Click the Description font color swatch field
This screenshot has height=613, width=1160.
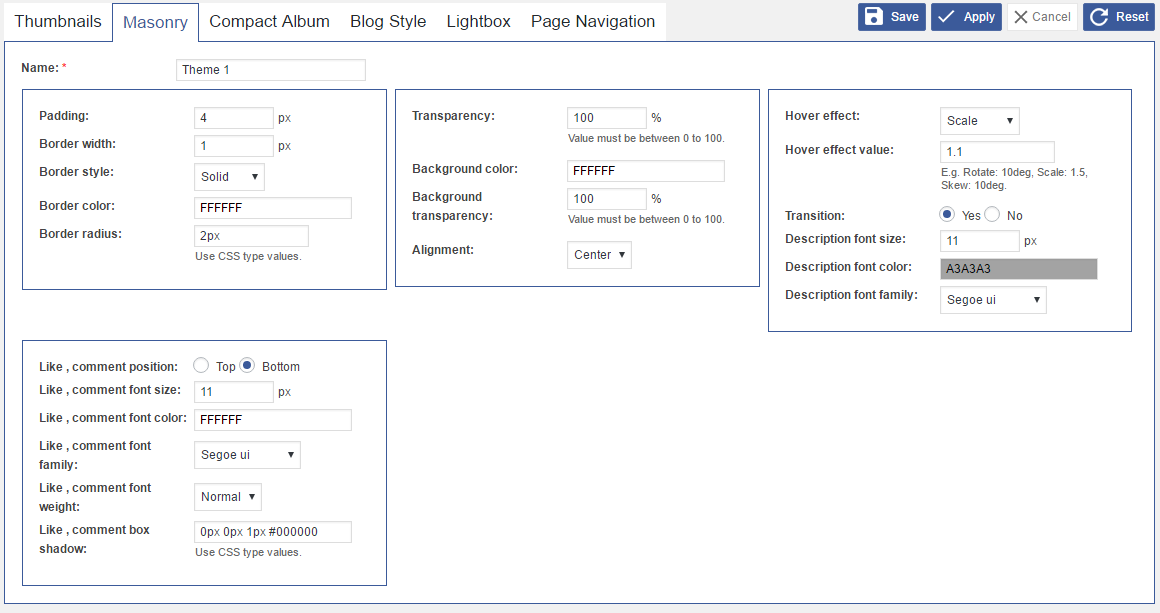(1018, 269)
